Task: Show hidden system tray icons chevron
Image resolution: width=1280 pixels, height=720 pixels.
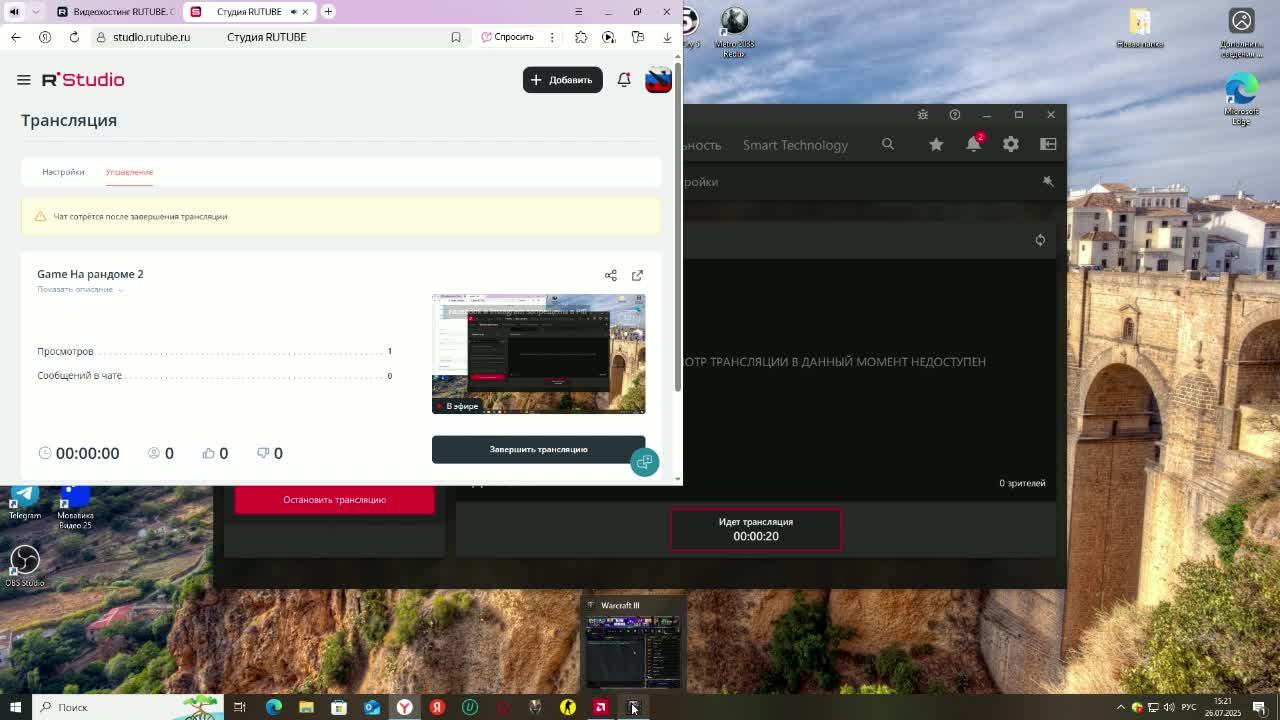Action: click(1120, 707)
